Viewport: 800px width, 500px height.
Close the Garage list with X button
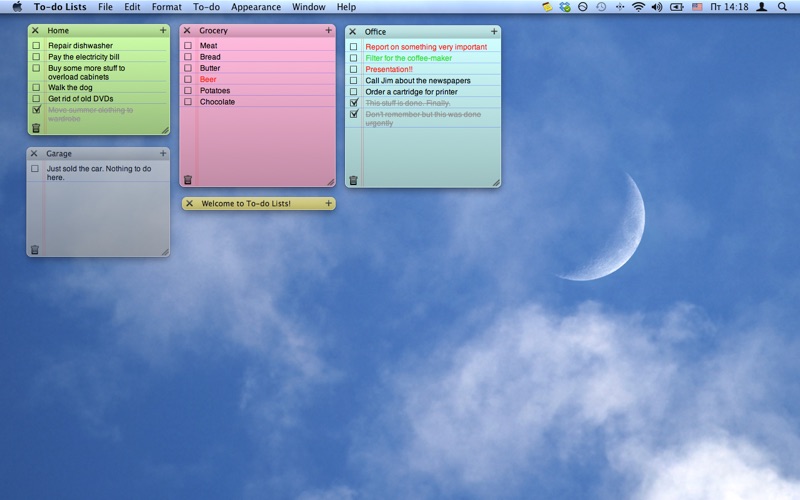pos(34,154)
